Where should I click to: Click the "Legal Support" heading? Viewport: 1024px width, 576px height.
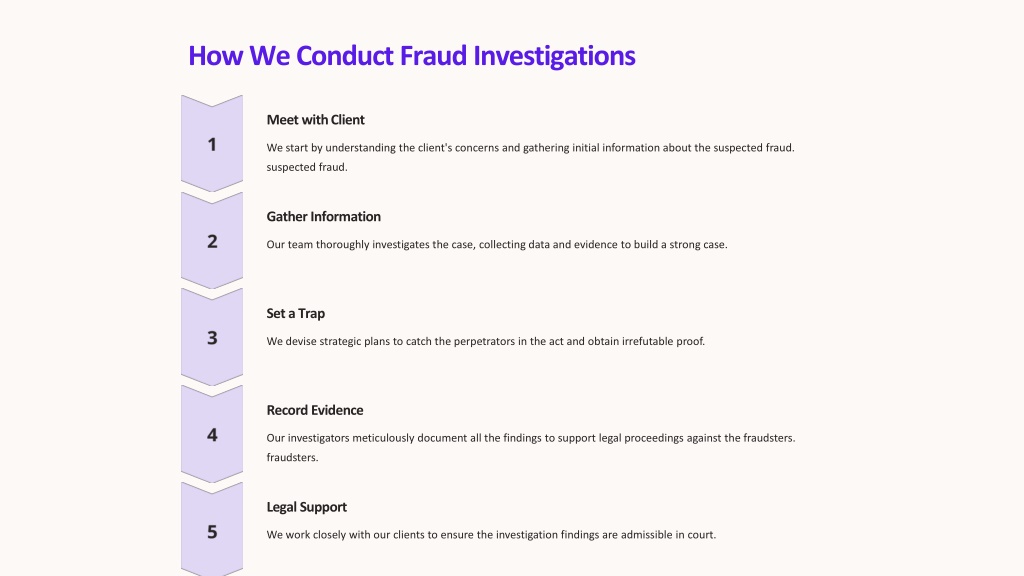(306, 507)
